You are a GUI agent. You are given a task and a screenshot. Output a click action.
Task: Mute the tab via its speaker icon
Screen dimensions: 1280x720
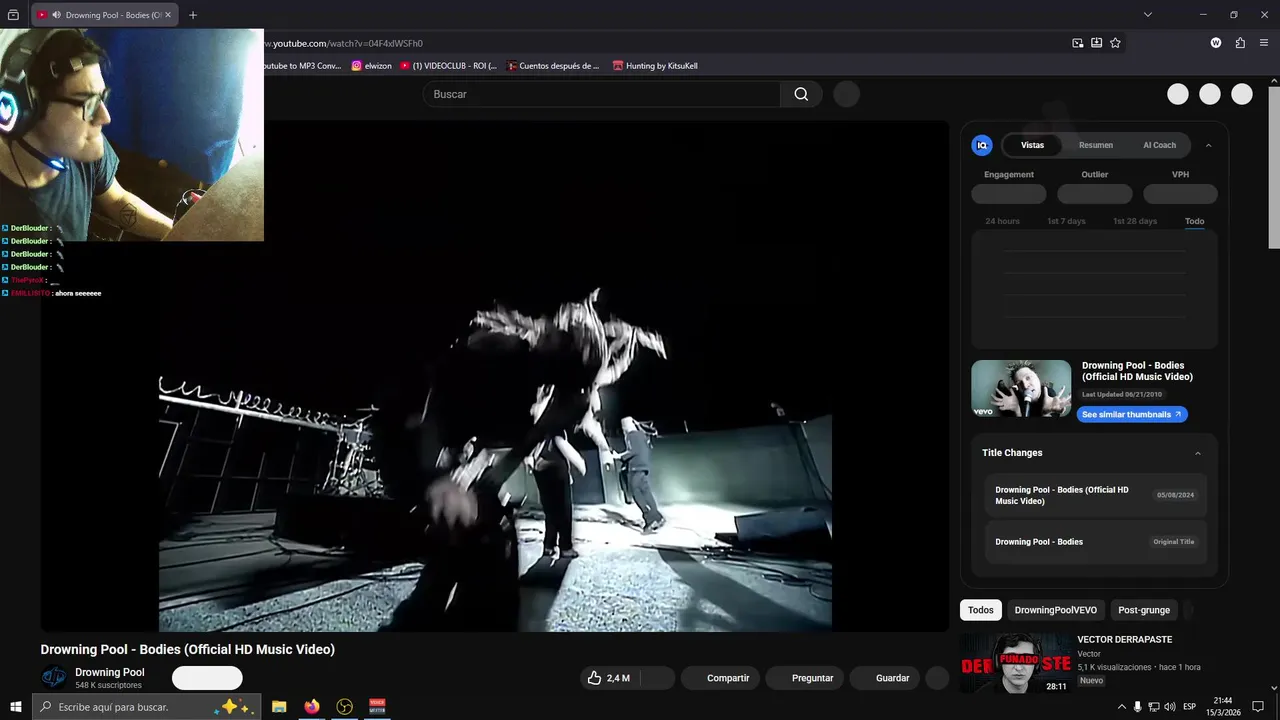pos(56,15)
